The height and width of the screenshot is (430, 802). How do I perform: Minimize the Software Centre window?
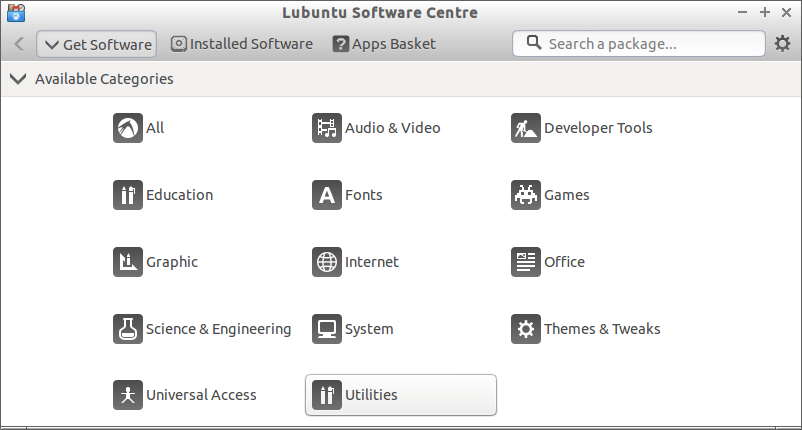[742, 12]
